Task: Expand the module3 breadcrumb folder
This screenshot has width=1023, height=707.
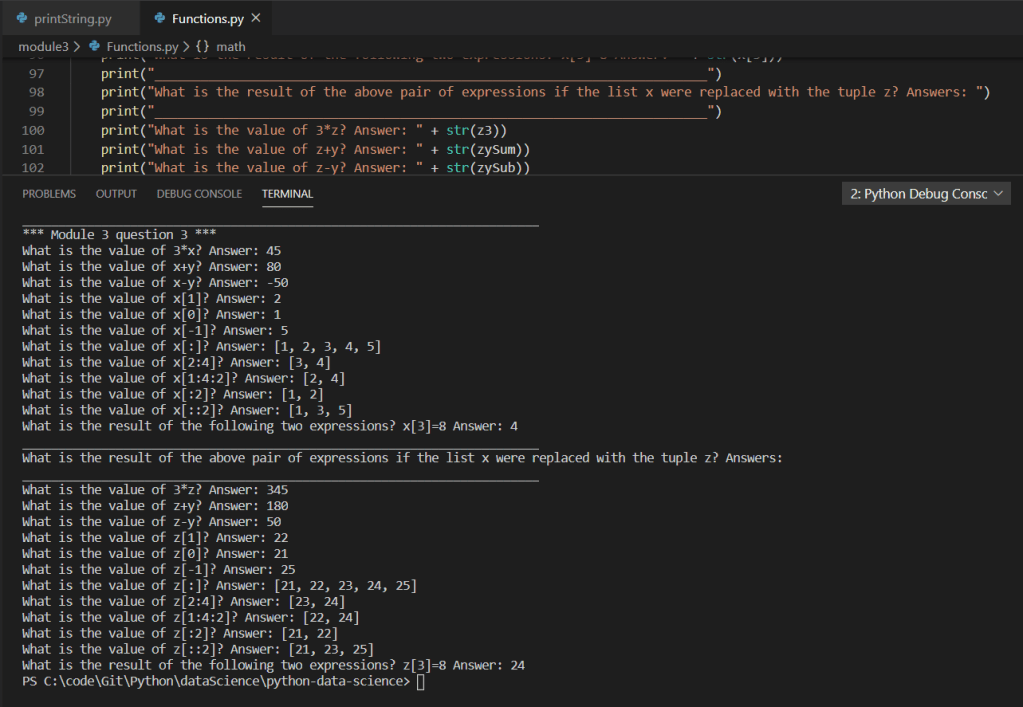Action: click(44, 46)
